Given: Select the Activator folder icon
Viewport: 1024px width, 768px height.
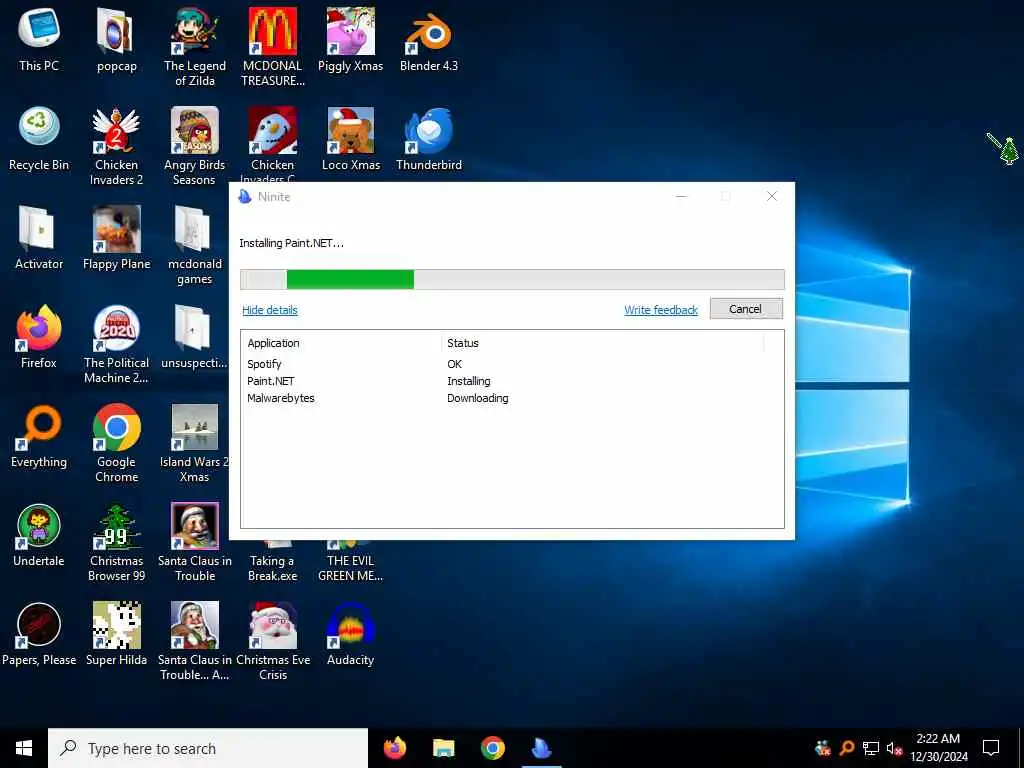Looking at the screenshot, I should pos(39,238).
